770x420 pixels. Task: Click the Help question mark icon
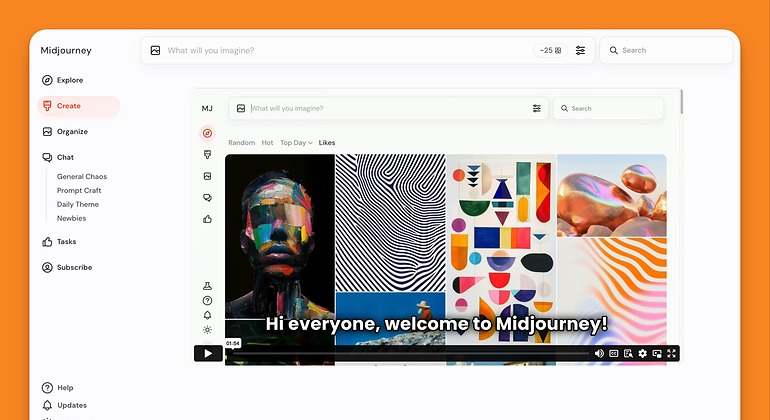click(47, 388)
